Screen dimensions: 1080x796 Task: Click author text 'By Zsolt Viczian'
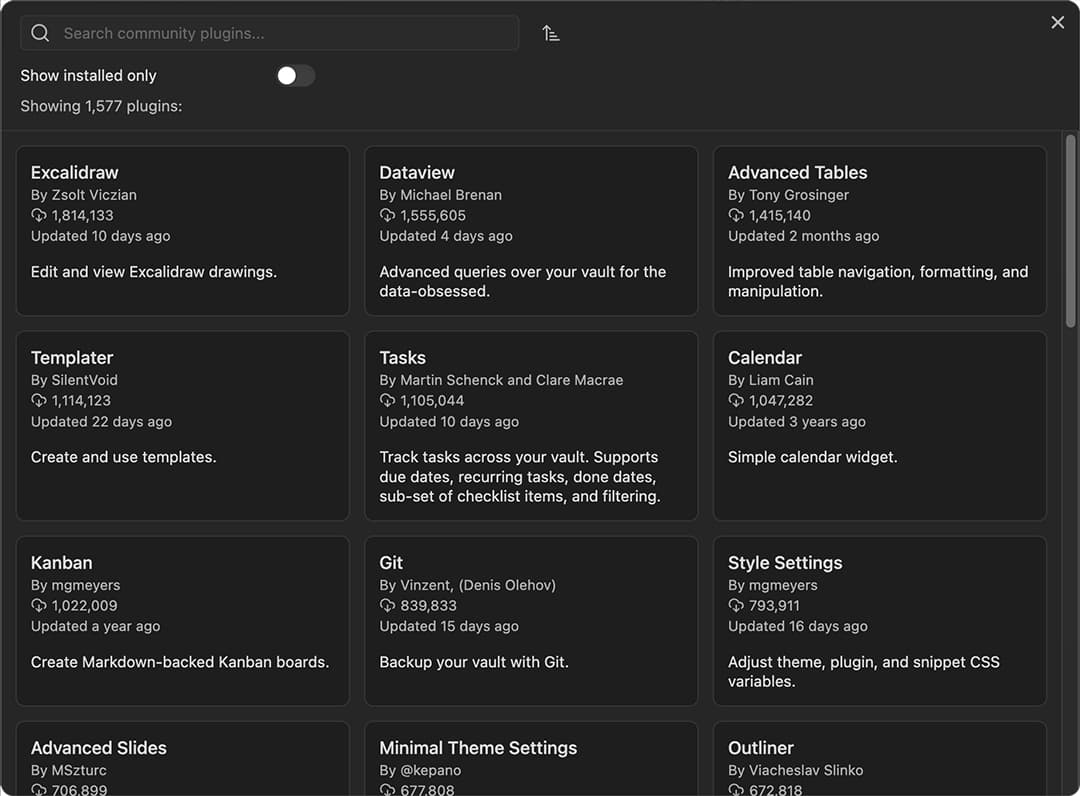pyautogui.click(x=84, y=196)
